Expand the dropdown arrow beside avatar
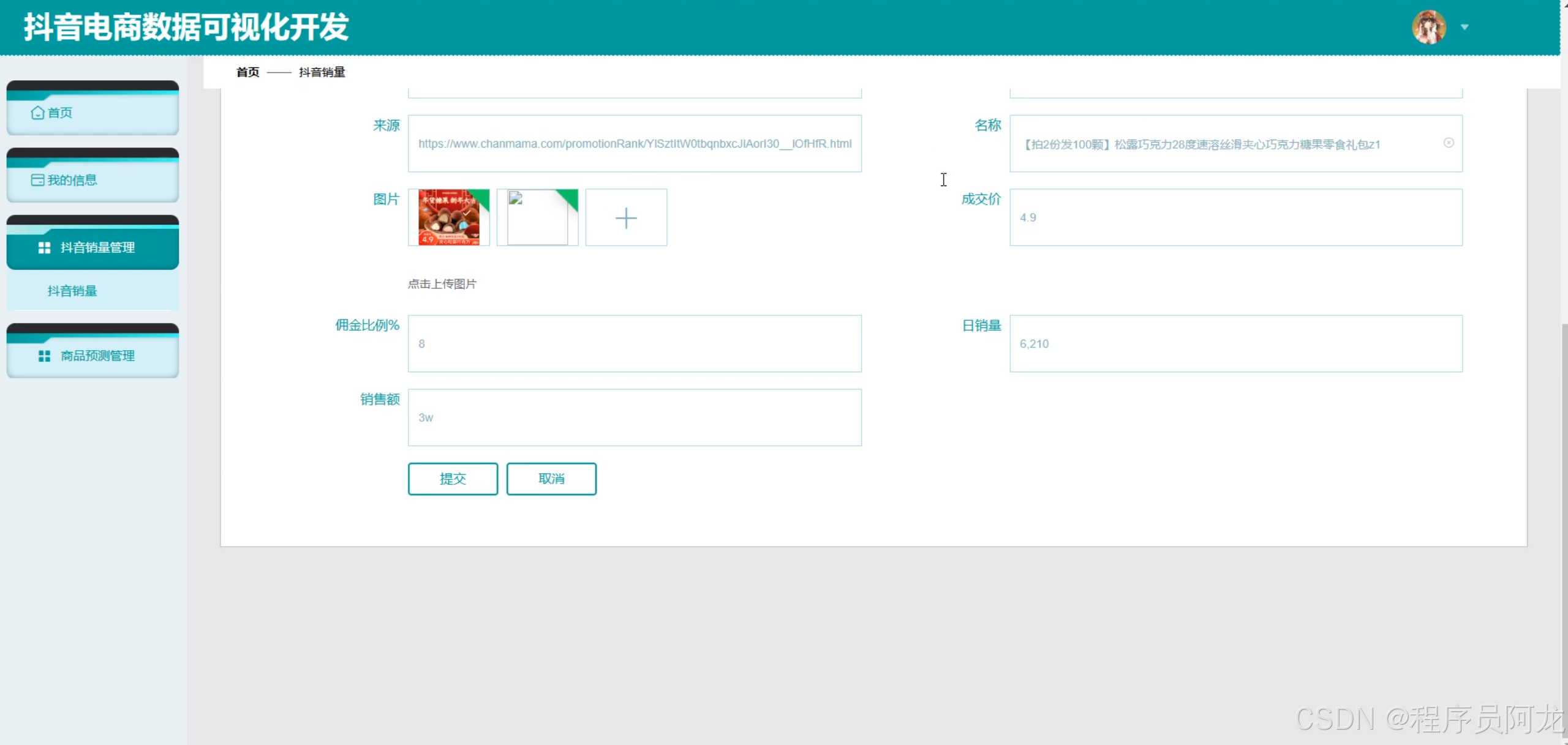This screenshot has width=1568, height=745. point(1464,27)
